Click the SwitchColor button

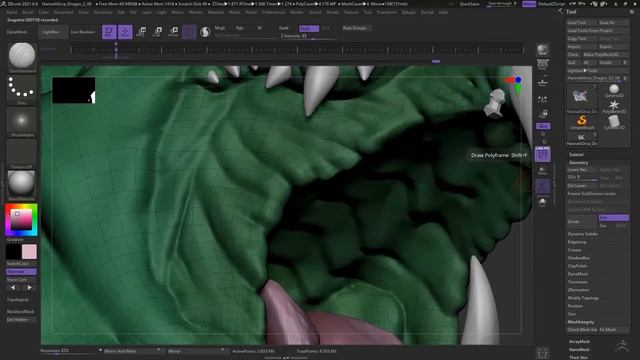point(21,264)
